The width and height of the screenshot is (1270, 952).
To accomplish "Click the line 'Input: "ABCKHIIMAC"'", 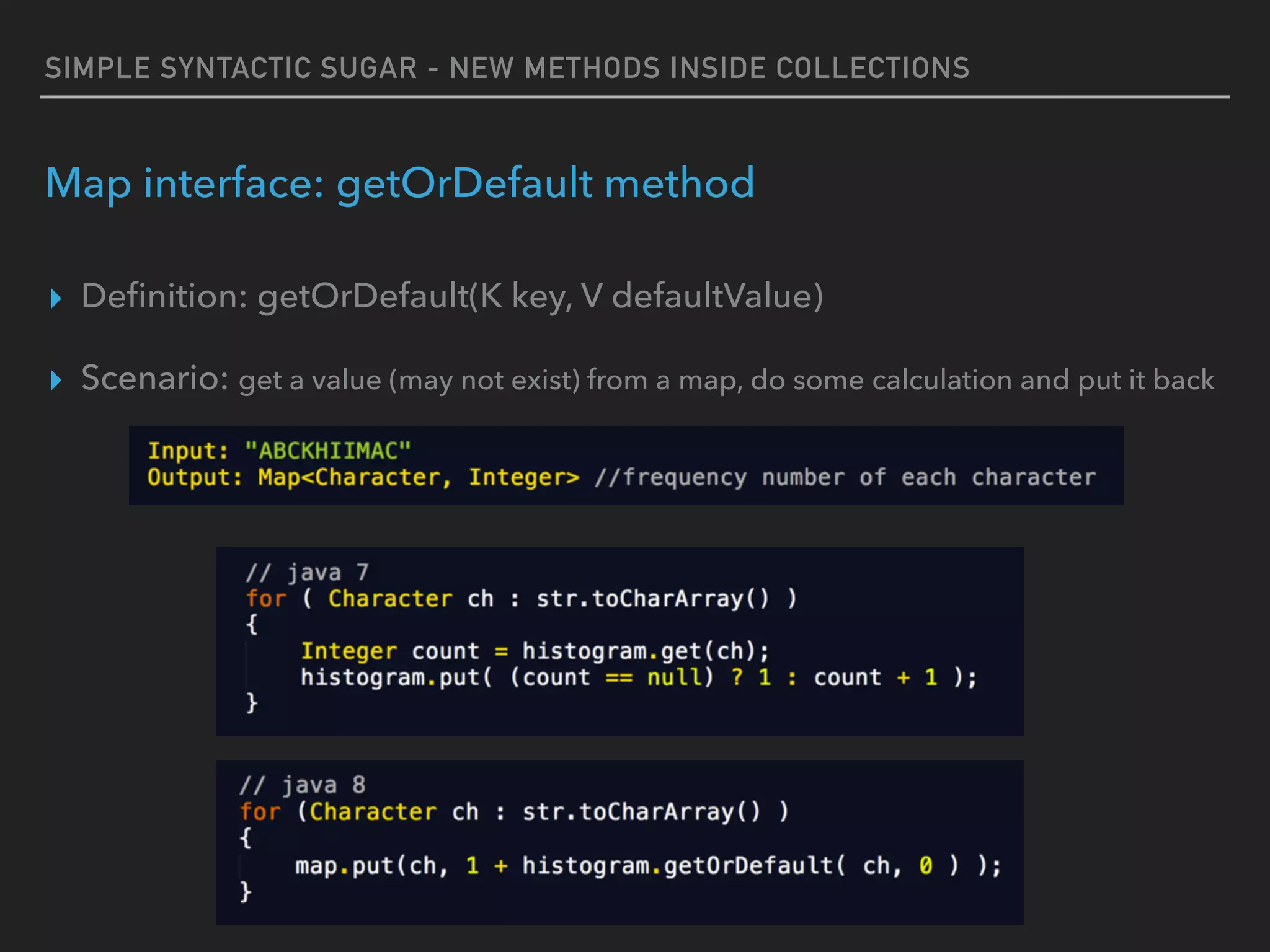I will 279,451.
